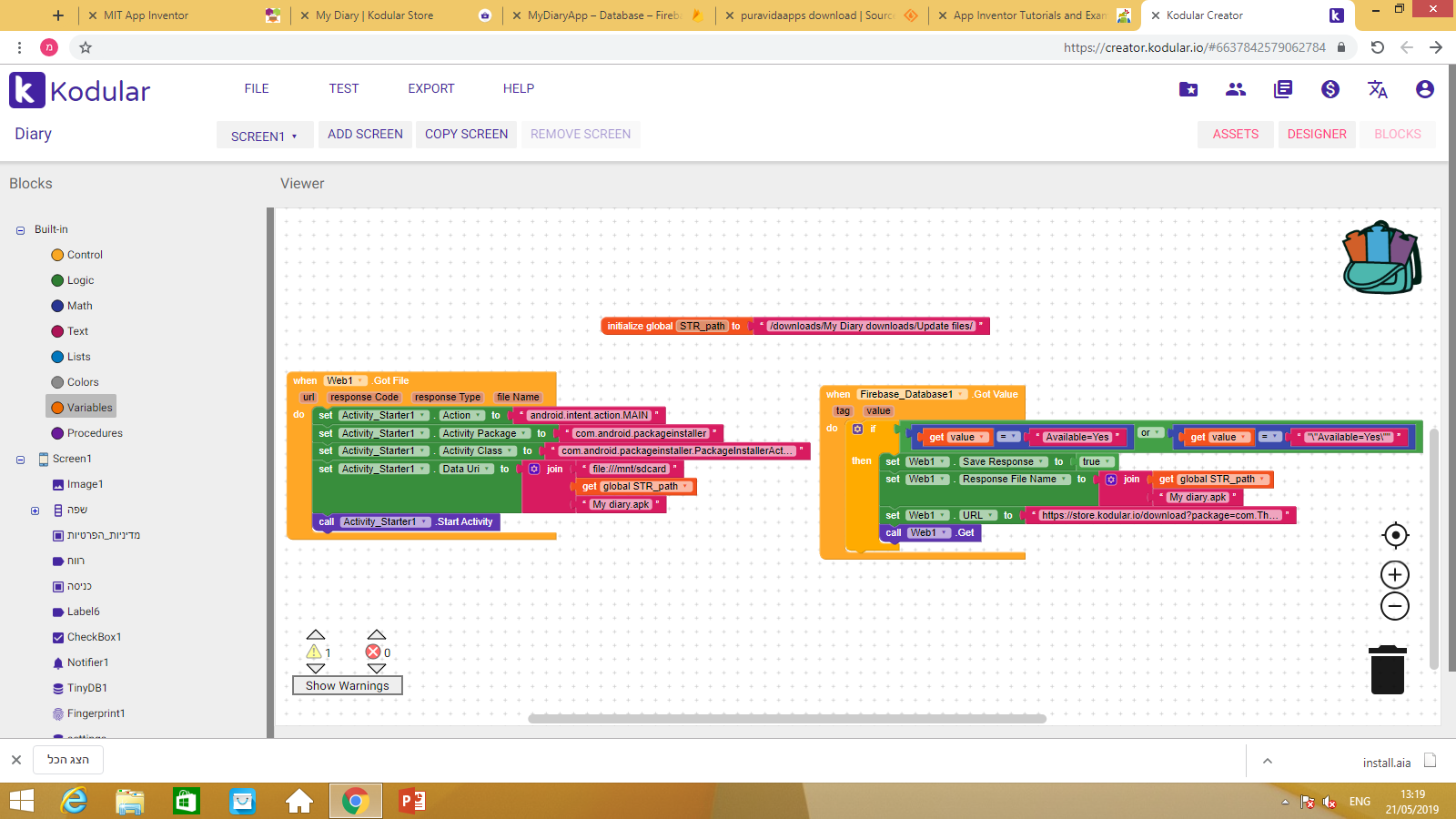The width and height of the screenshot is (1456, 819).
Task: Center the workspace with the target icon
Action: click(1395, 535)
